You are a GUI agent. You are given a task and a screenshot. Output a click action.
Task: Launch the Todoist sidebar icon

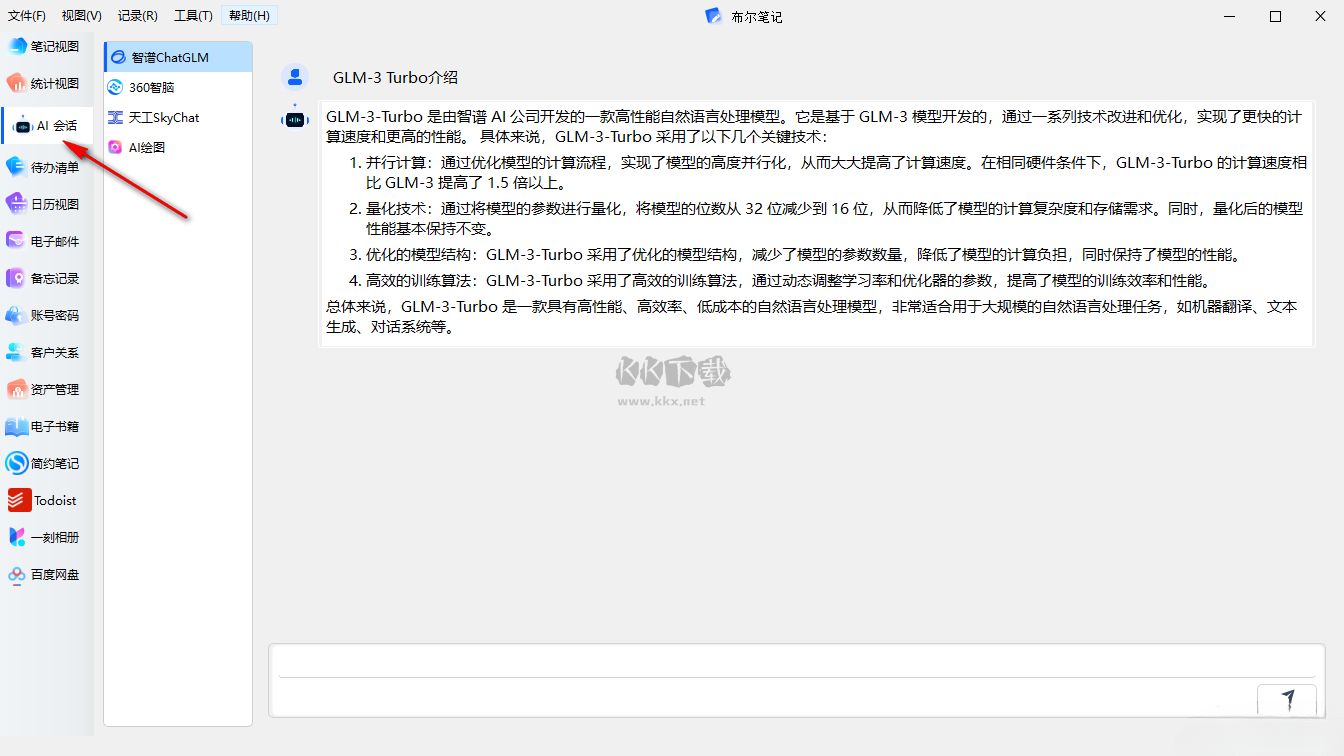[x=18, y=500]
